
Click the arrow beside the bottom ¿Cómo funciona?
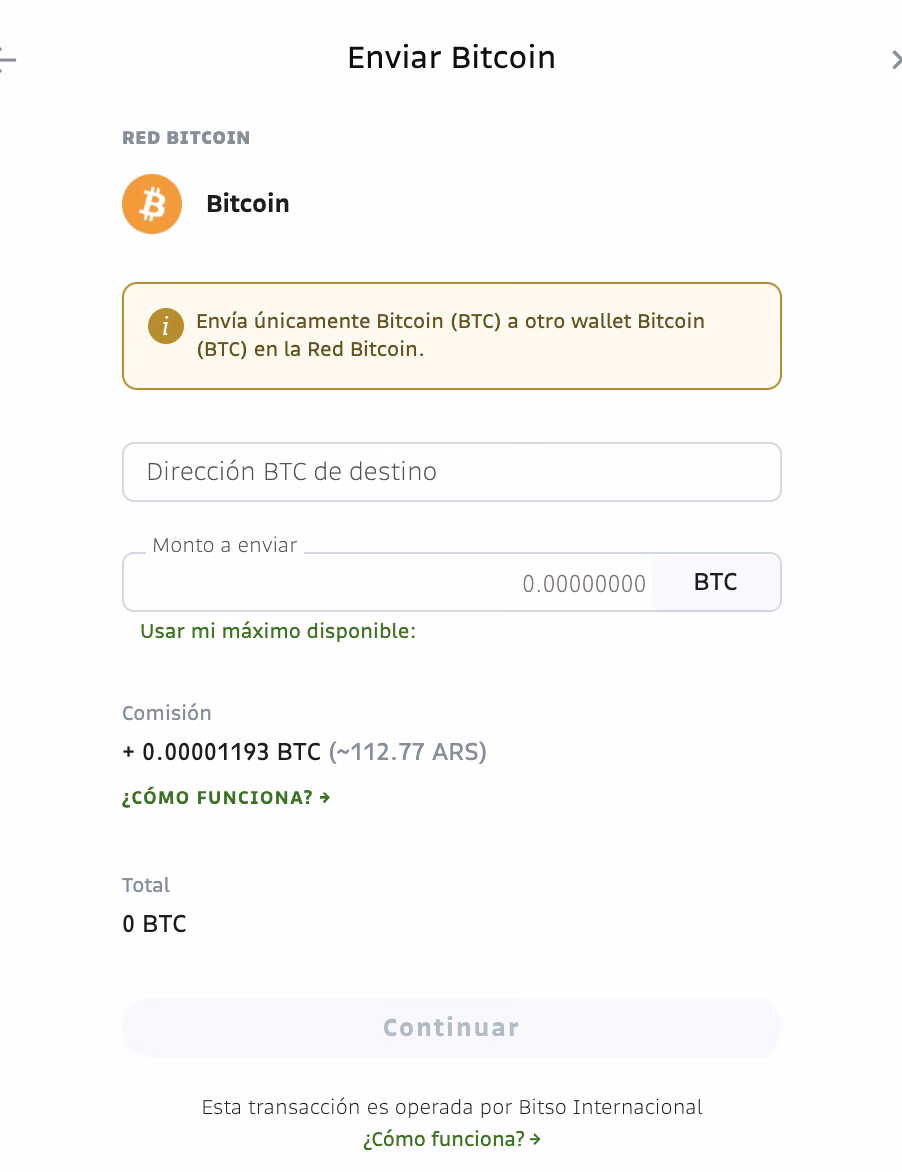(534, 1139)
